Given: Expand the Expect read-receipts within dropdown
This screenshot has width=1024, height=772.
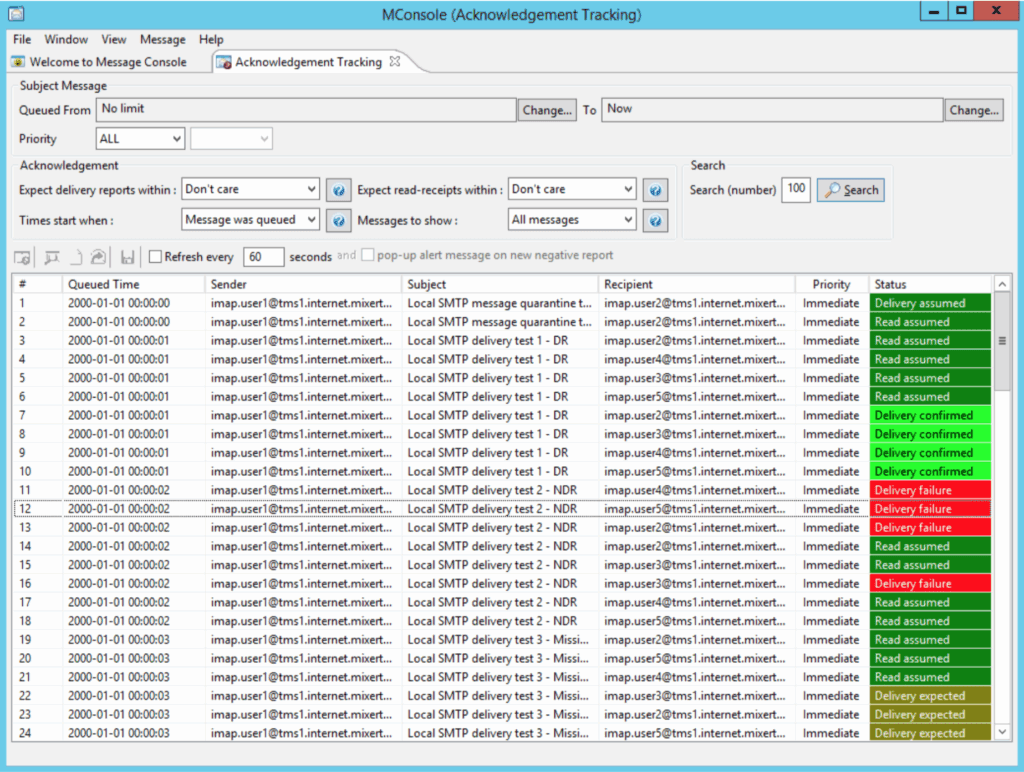Looking at the screenshot, I should click(x=572, y=189).
